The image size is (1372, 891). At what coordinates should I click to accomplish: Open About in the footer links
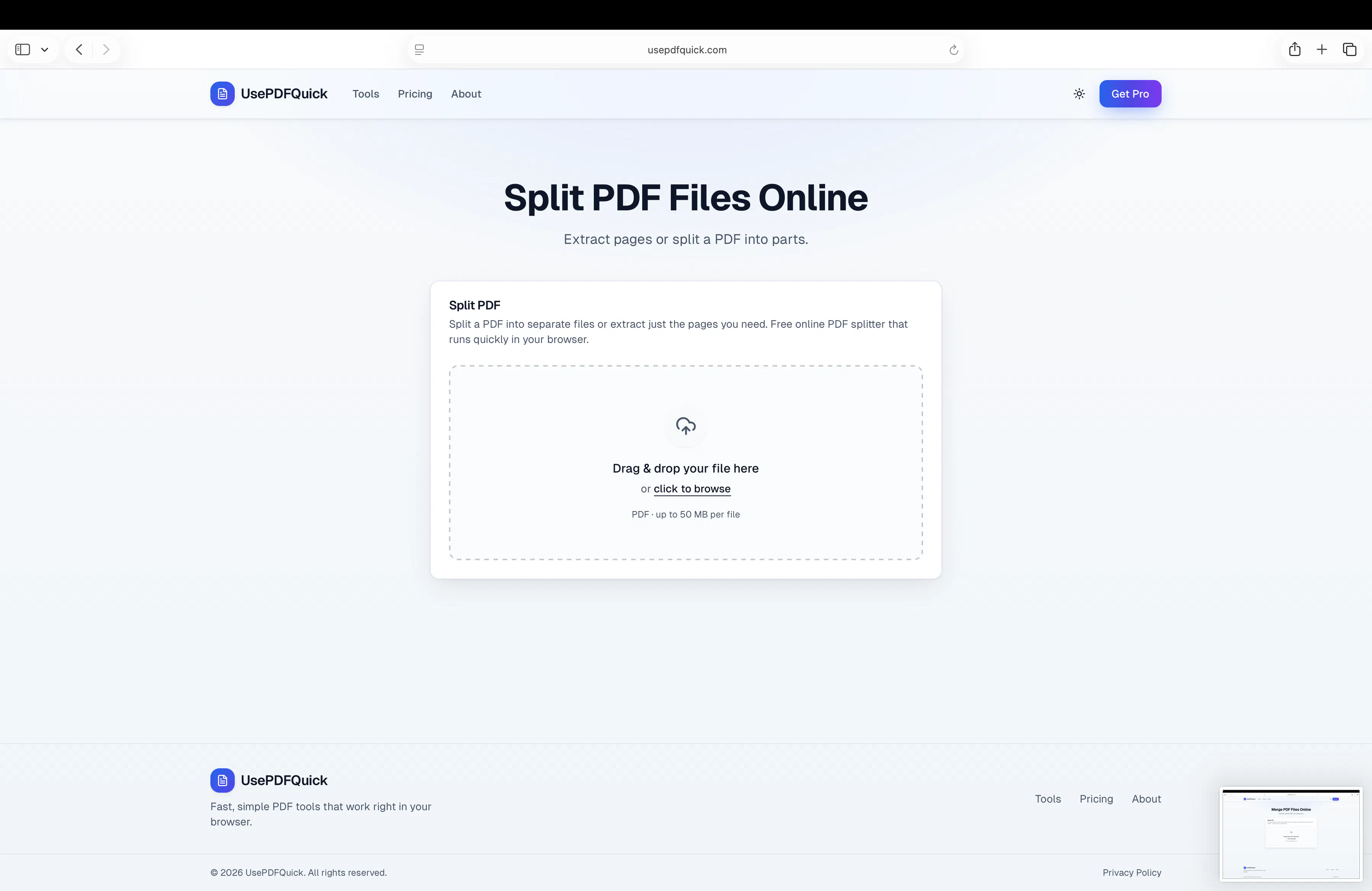tap(1146, 799)
